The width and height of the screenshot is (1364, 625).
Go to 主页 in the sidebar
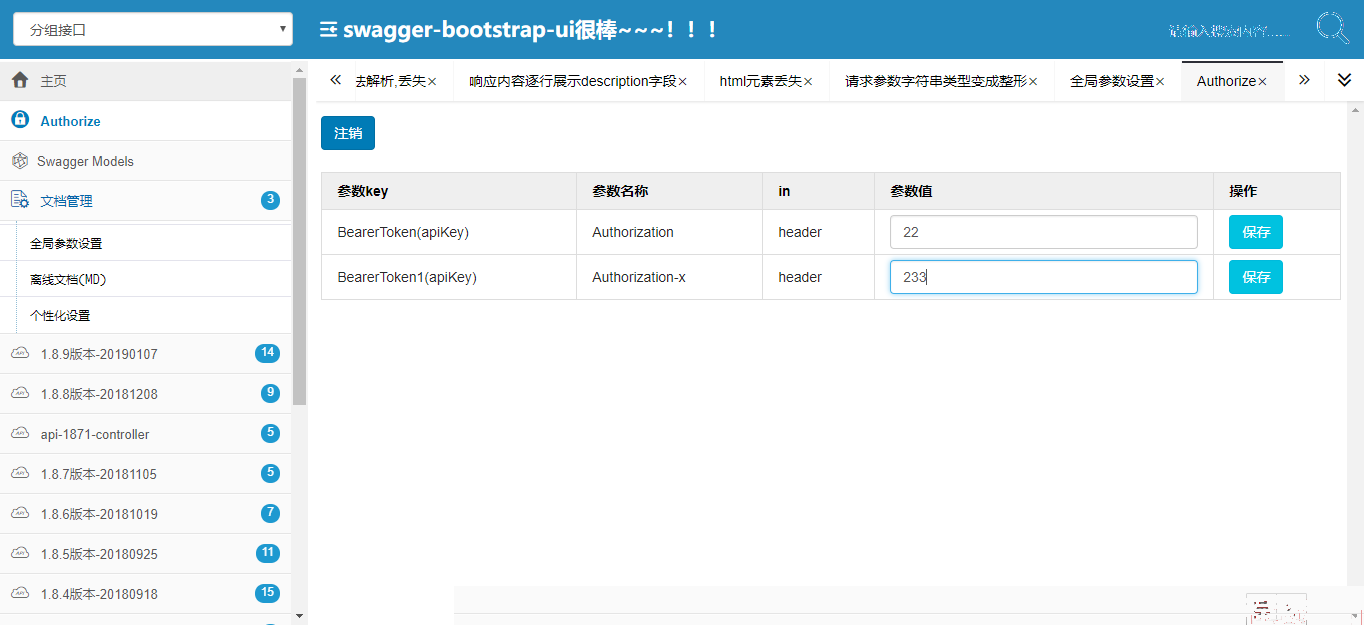click(146, 80)
